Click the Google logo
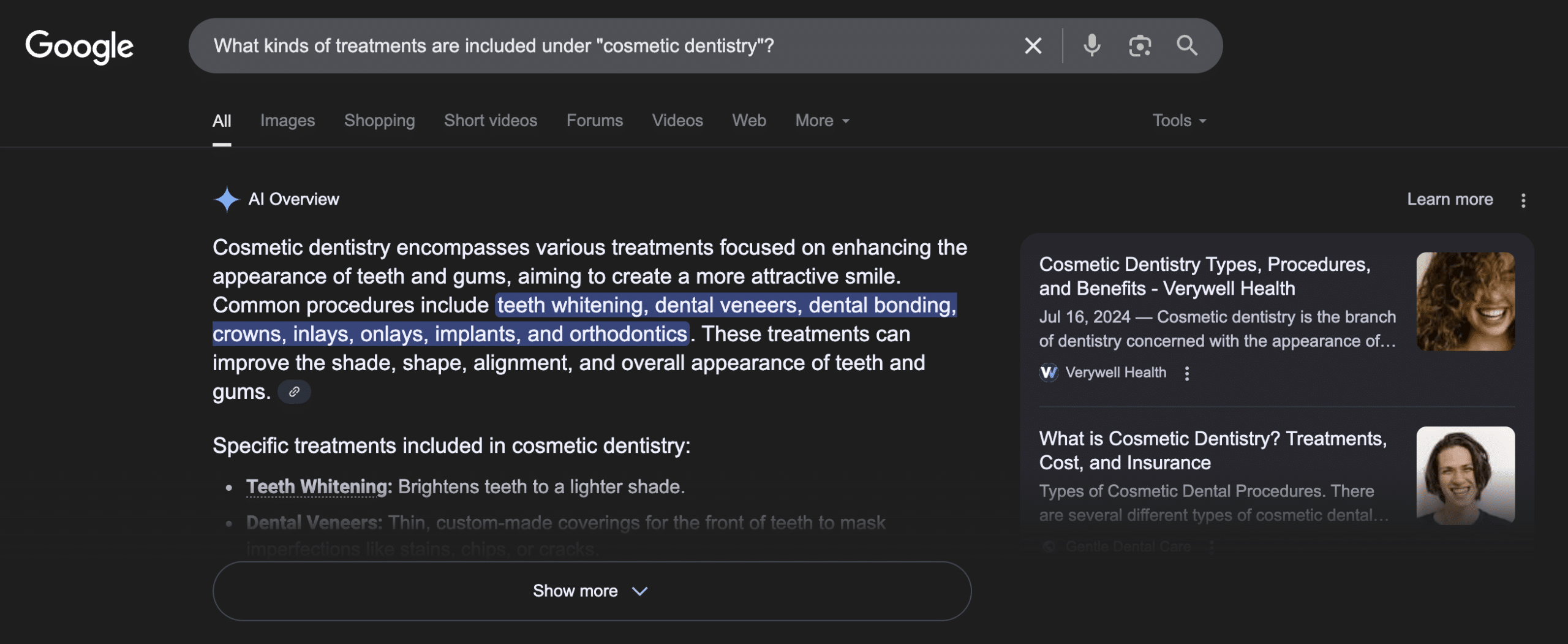The width and height of the screenshot is (1568, 644). (x=79, y=47)
